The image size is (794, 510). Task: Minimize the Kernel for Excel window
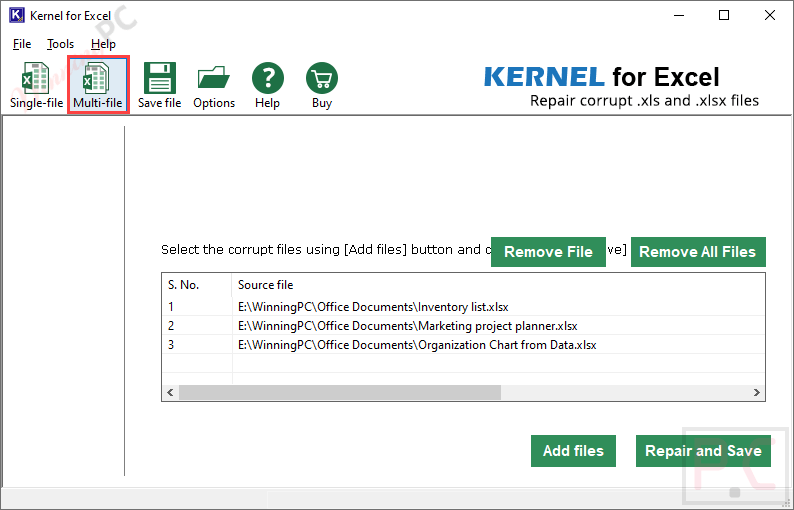coord(679,15)
